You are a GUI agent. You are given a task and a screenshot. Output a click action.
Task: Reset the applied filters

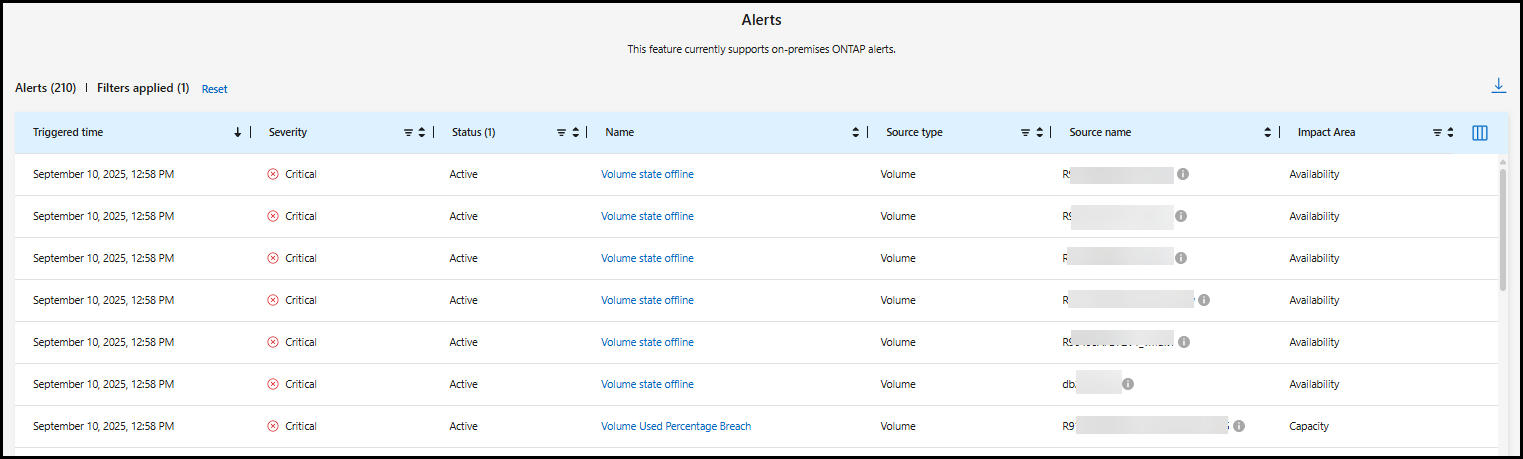(214, 89)
